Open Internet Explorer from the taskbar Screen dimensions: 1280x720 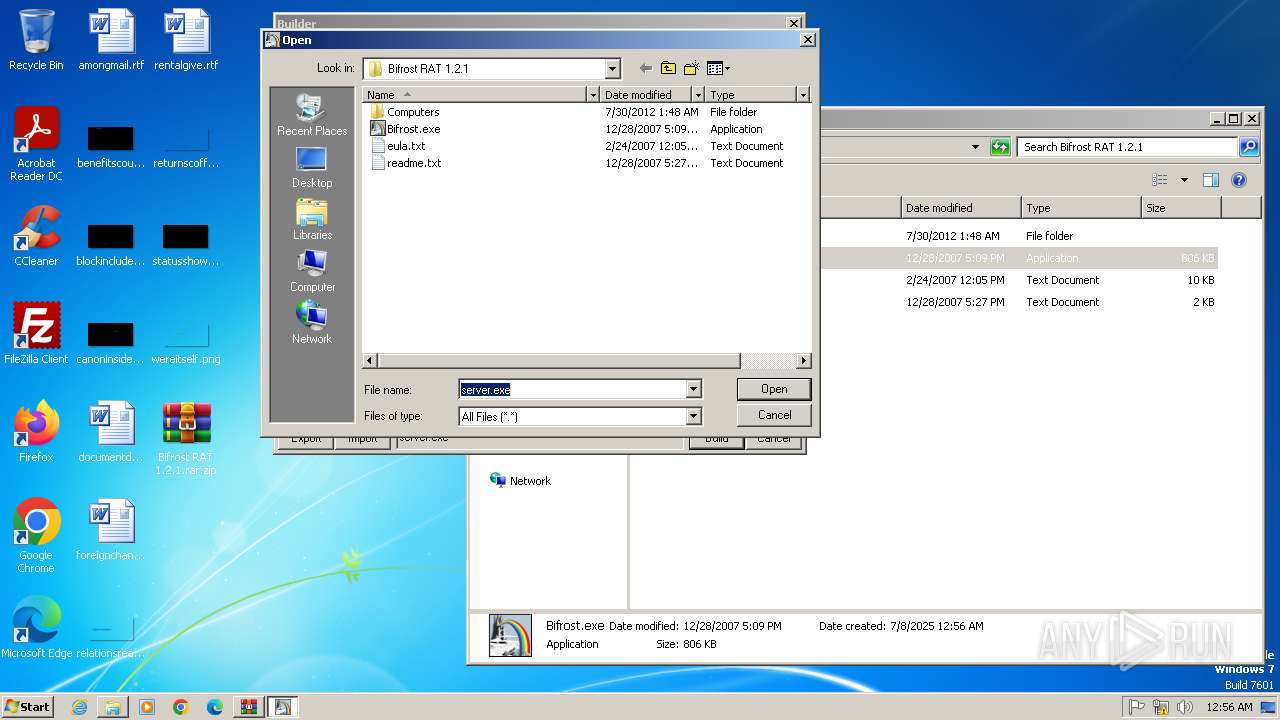pyautogui.click(x=79, y=707)
